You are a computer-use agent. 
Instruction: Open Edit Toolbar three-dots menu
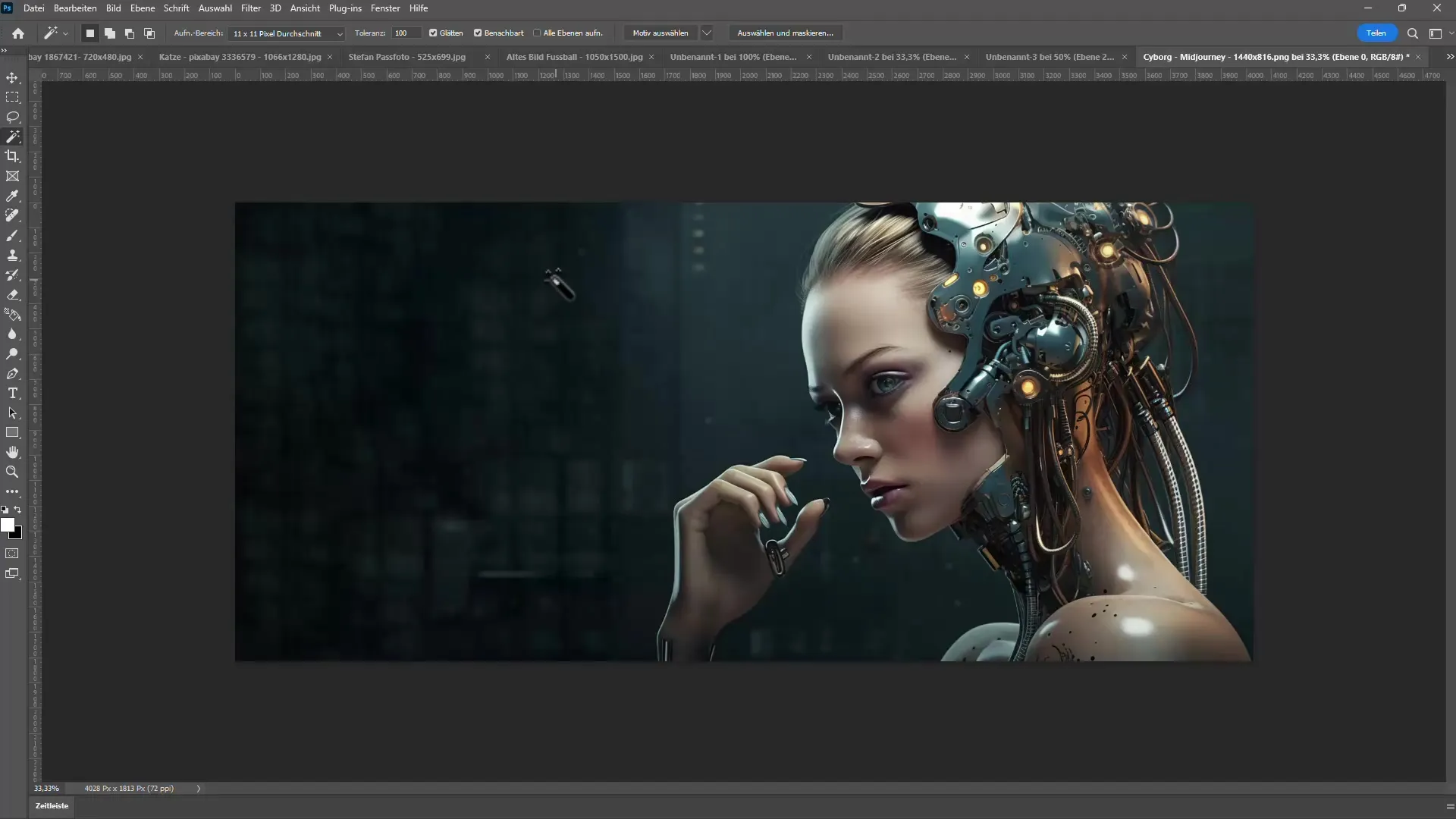pos(12,491)
